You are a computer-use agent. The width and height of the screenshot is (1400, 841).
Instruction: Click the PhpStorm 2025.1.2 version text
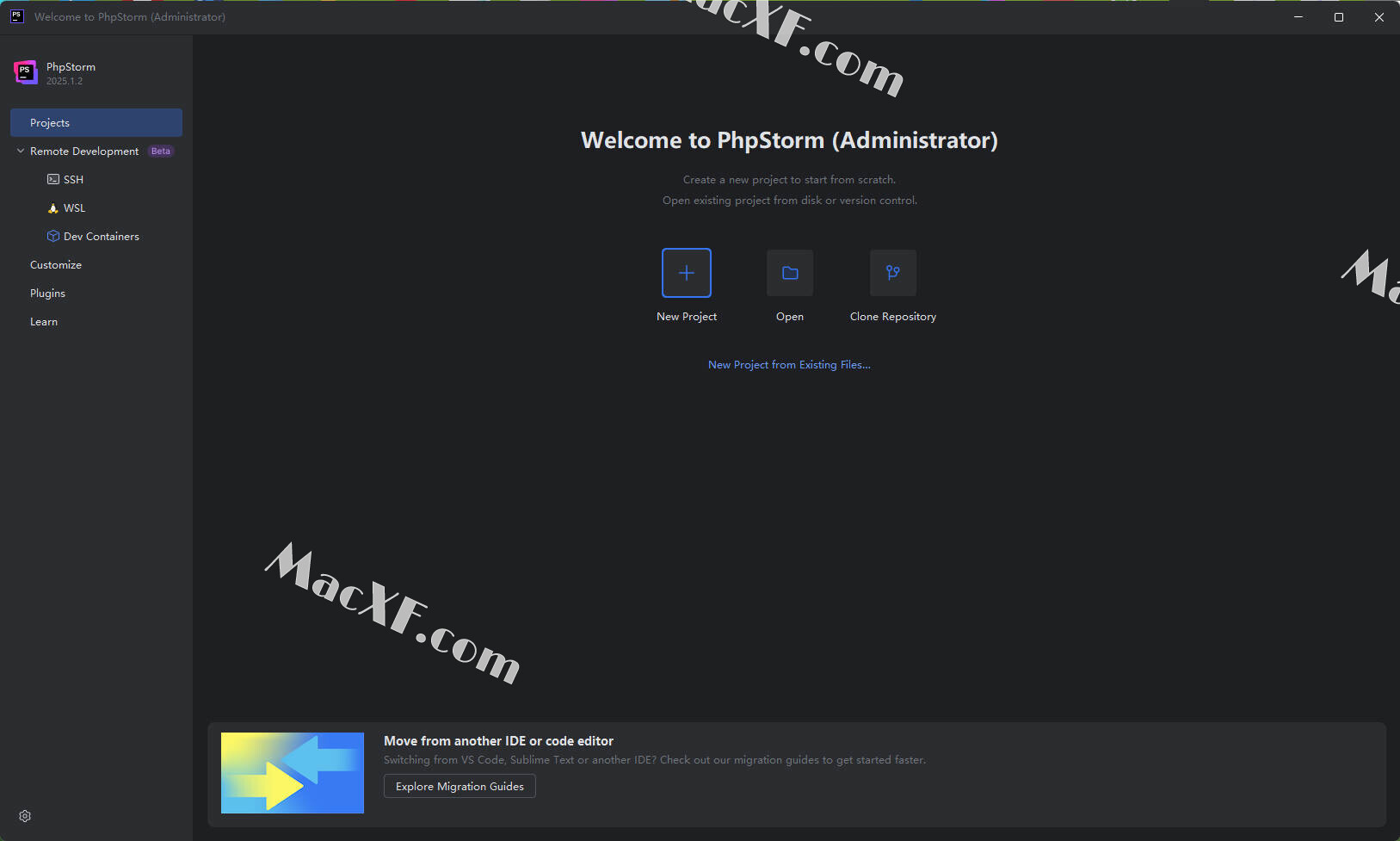(65, 81)
